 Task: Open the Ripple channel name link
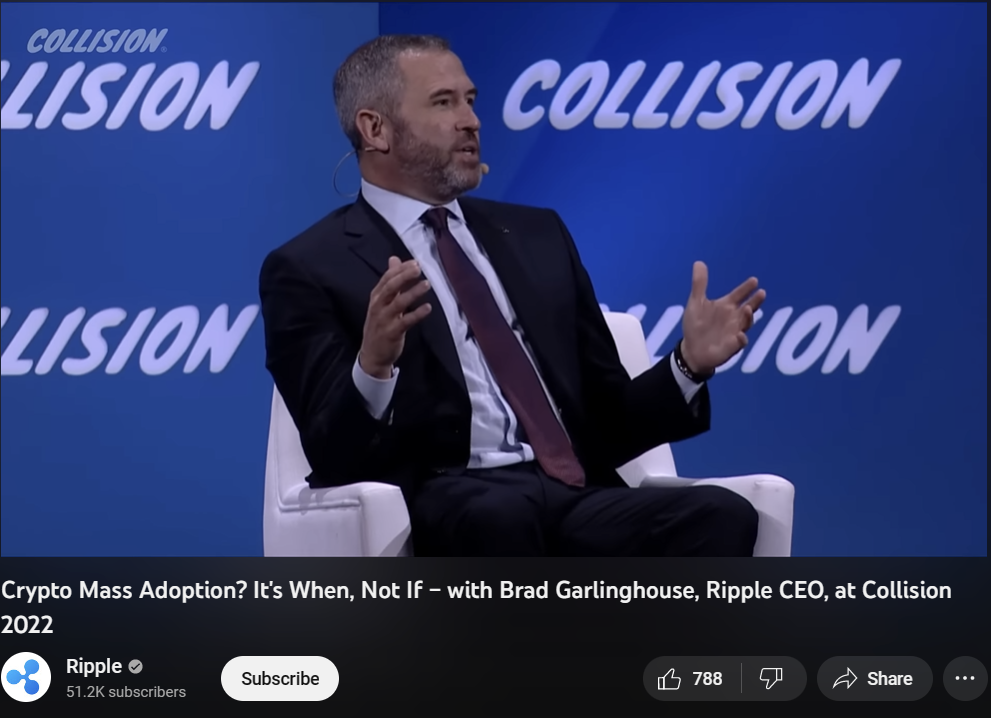94,666
